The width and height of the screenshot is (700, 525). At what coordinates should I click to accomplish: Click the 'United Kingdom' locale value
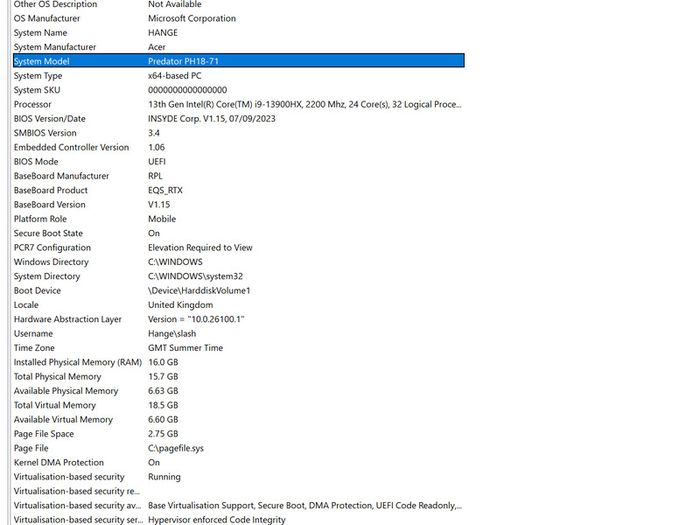pyautogui.click(x=180, y=304)
